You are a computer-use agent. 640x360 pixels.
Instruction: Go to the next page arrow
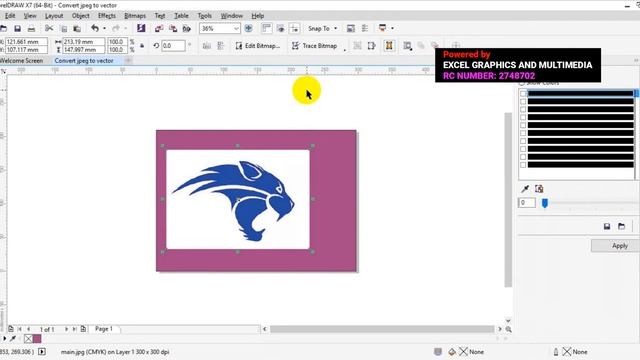(66, 329)
